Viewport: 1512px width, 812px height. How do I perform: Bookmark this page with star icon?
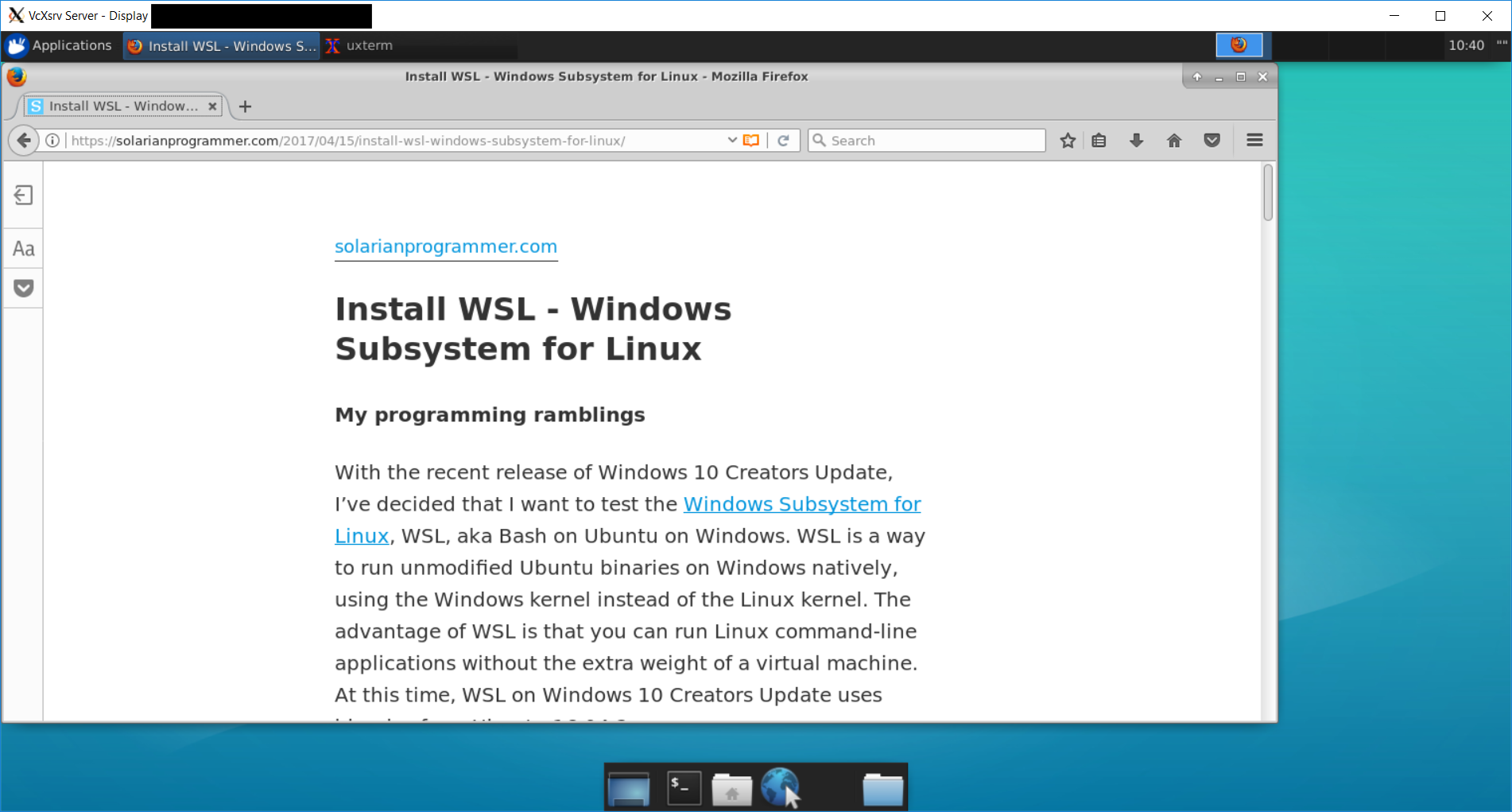point(1068,141)
